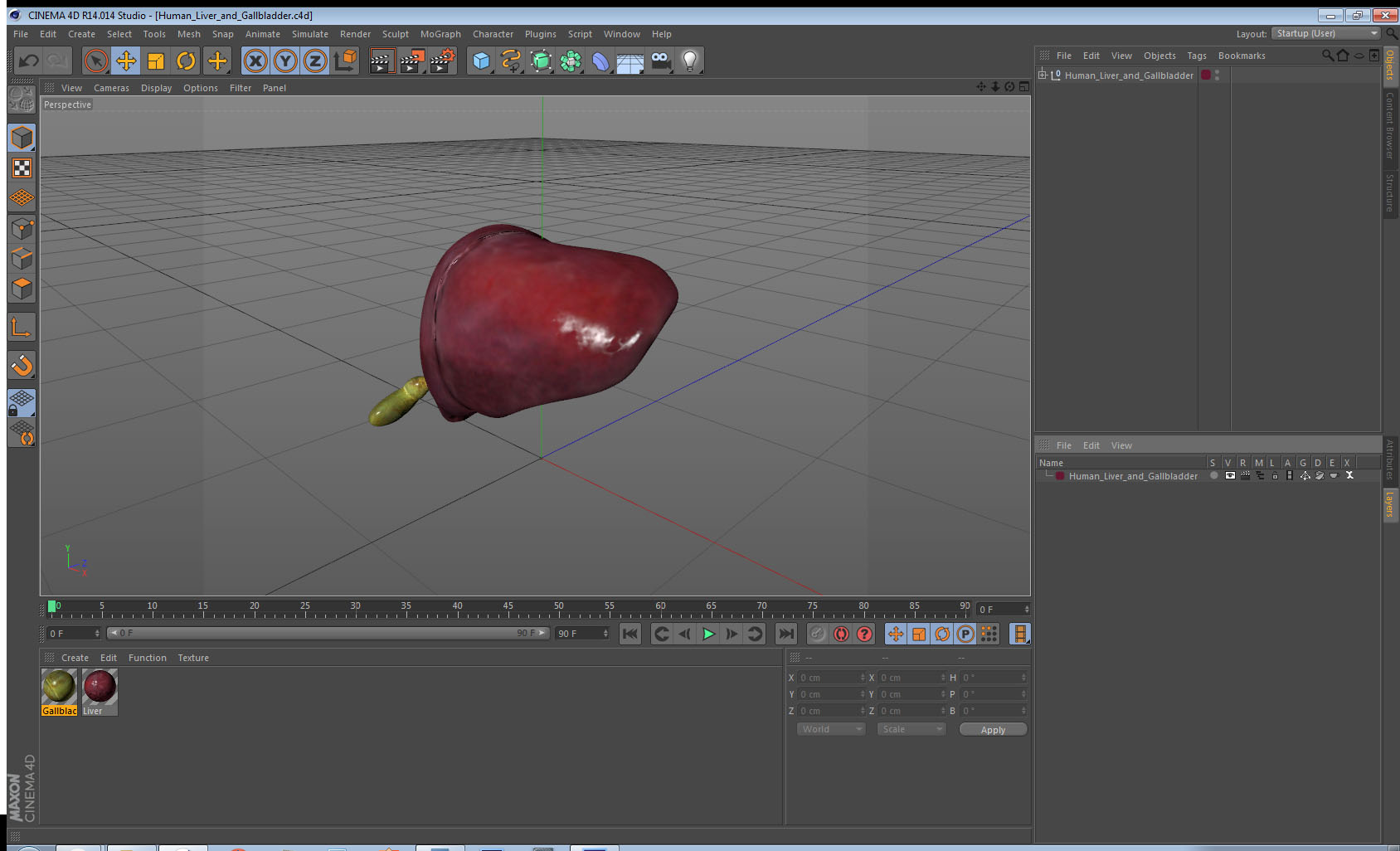The height and width of the screenshot is (851, 1400).
Task: Open the File menu
Action: [x=21, y=34]
